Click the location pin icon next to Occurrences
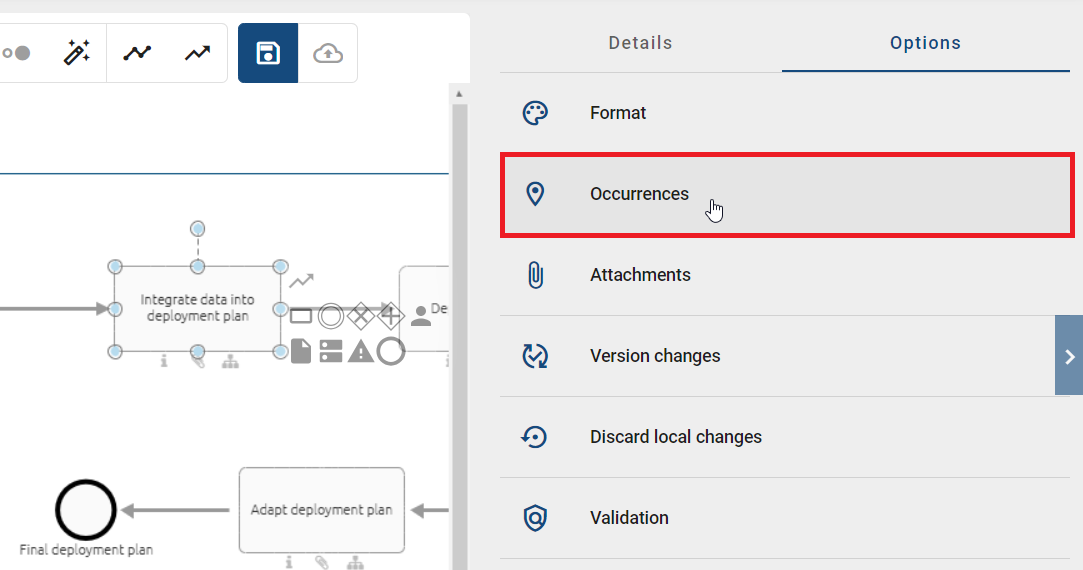Screen dimensions: 1083x570 pyautogui.click(x=535, y=194)
